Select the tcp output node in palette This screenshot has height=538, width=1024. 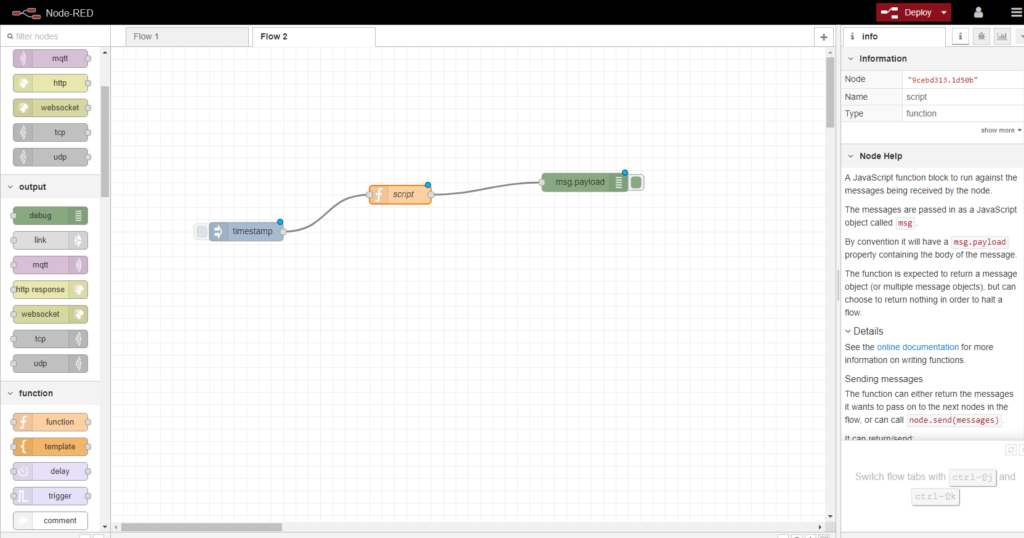pyautogui.click(x=50, y=339)
